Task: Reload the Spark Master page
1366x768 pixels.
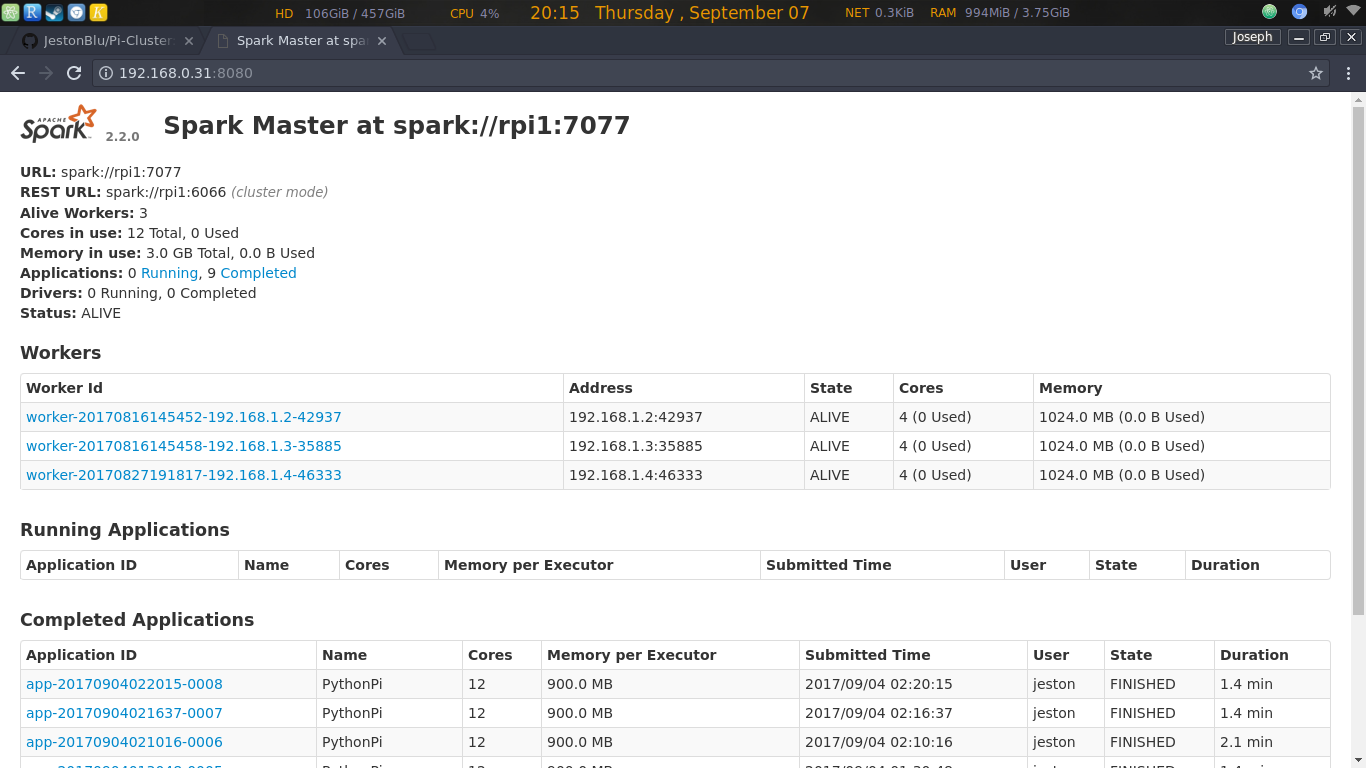Action: point(74,73)
